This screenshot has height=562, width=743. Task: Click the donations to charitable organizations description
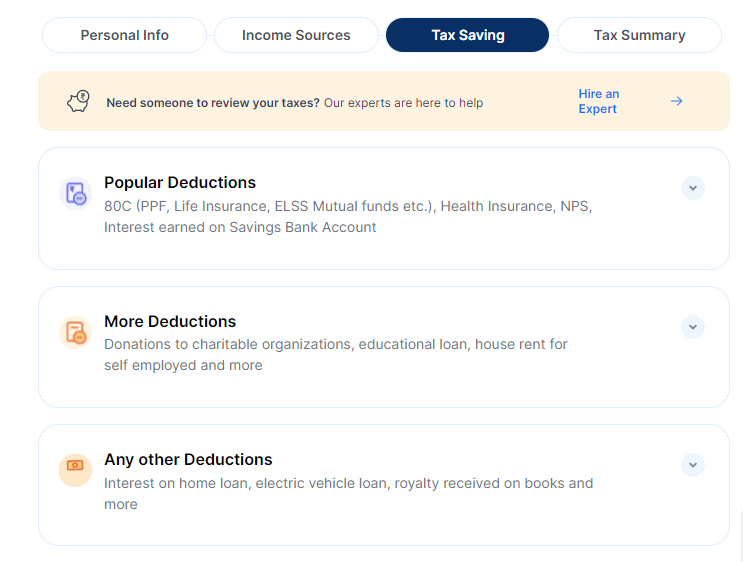click(x=335, y=354)
